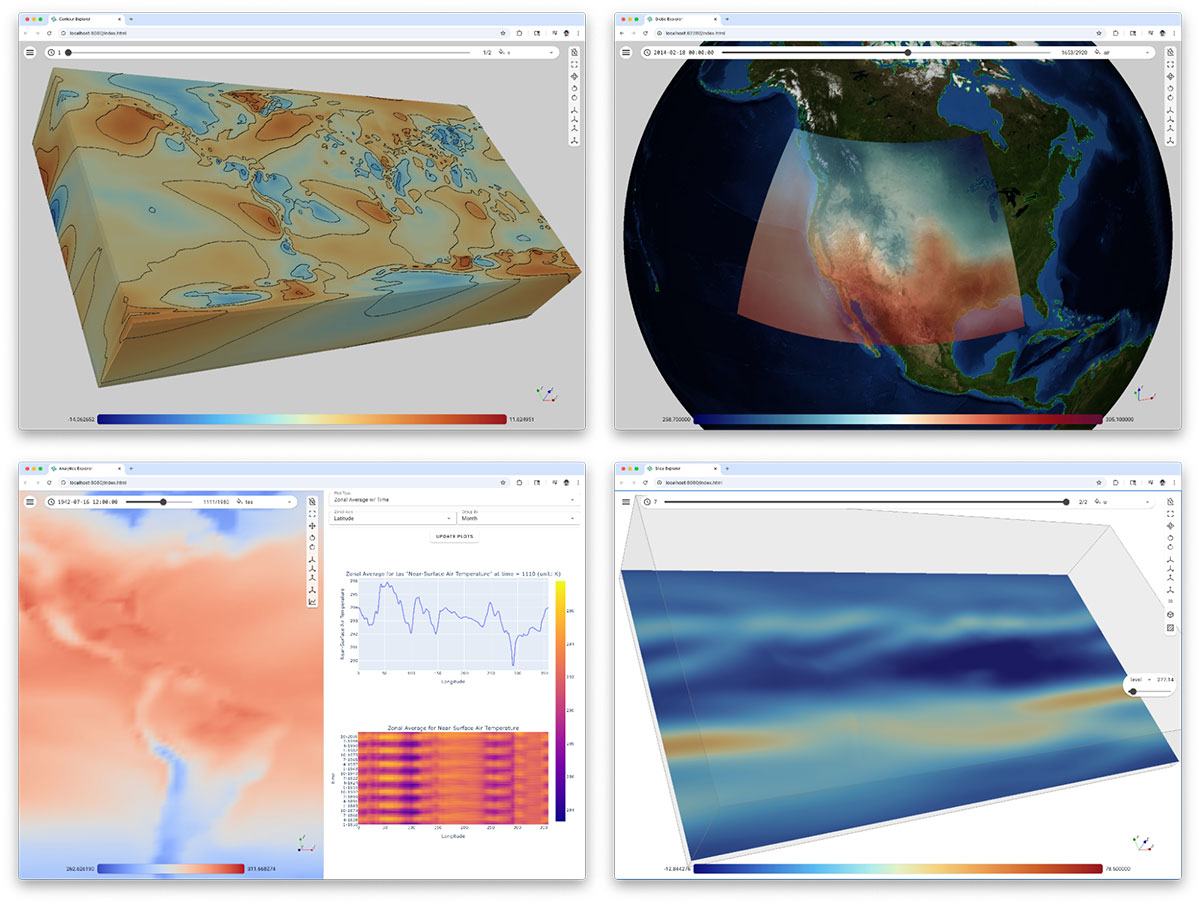The width and height of the screenshot is (1200, 904).
Task: Expand the Plot Type dropdown
Action: 454,498
